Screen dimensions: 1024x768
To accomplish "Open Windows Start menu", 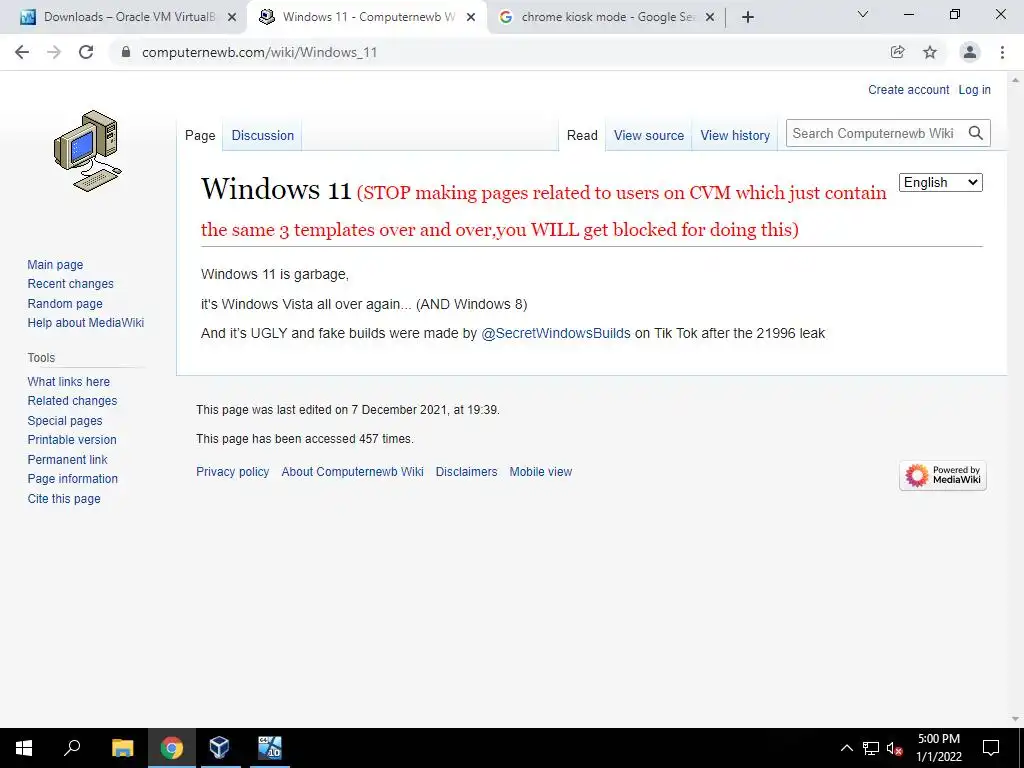I will click(x=24, y=748).
